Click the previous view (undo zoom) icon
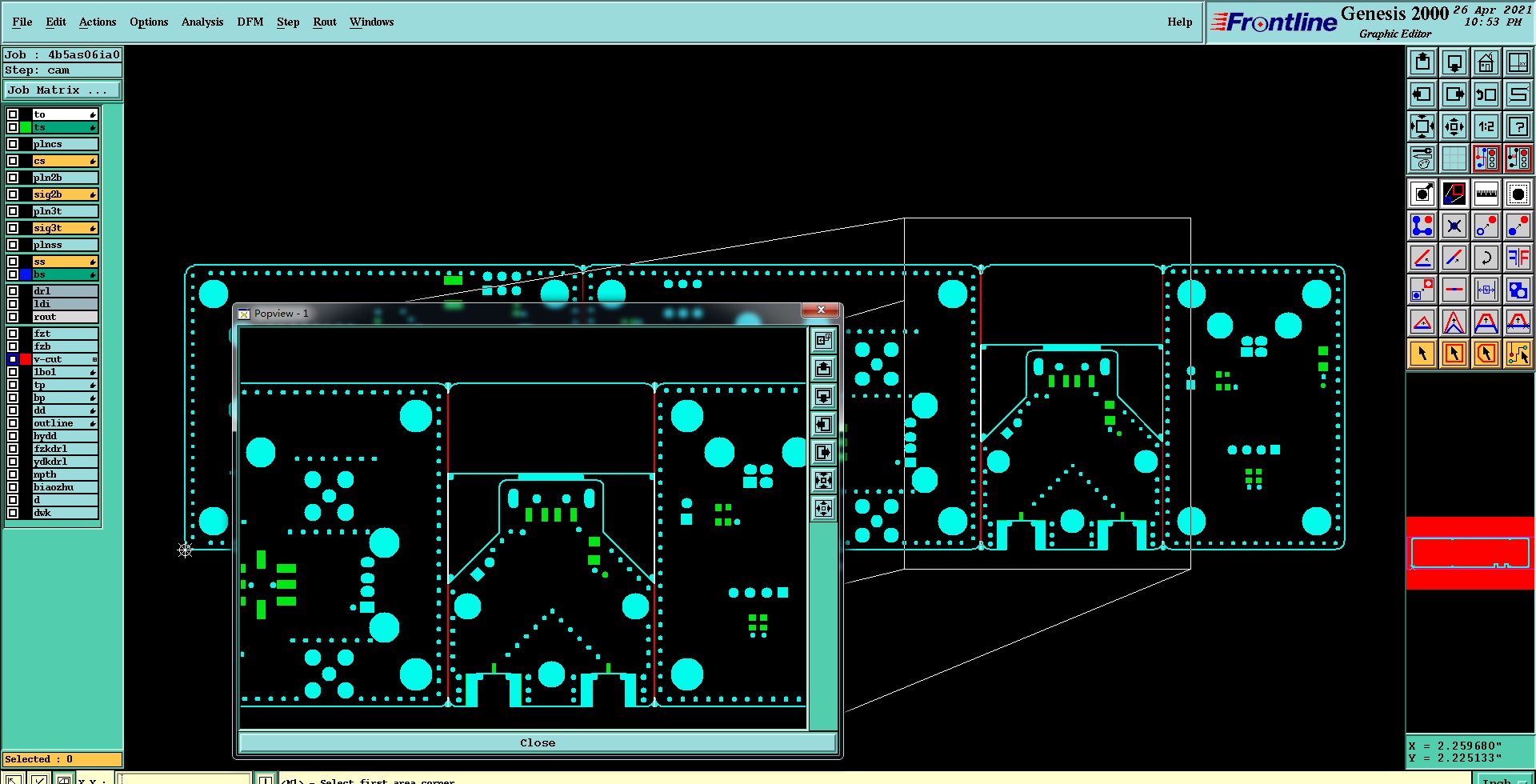This screenshot has height=784, width=1536. (x=1486, y=94)
